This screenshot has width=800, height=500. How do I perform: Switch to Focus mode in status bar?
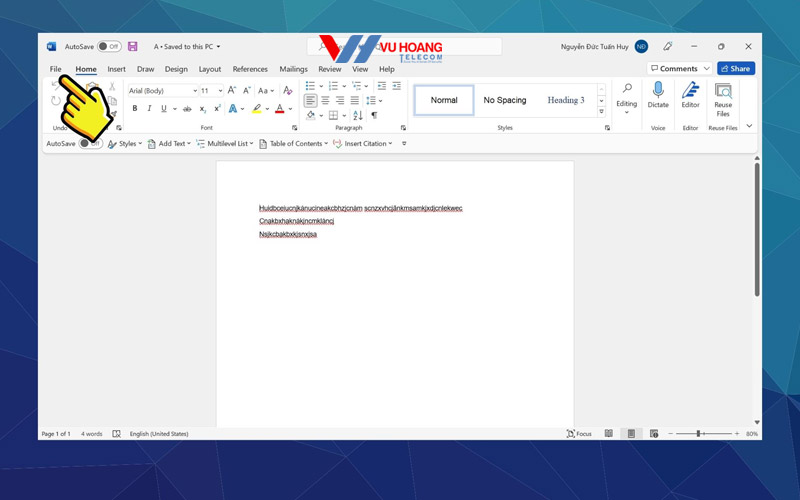(579, 434)
